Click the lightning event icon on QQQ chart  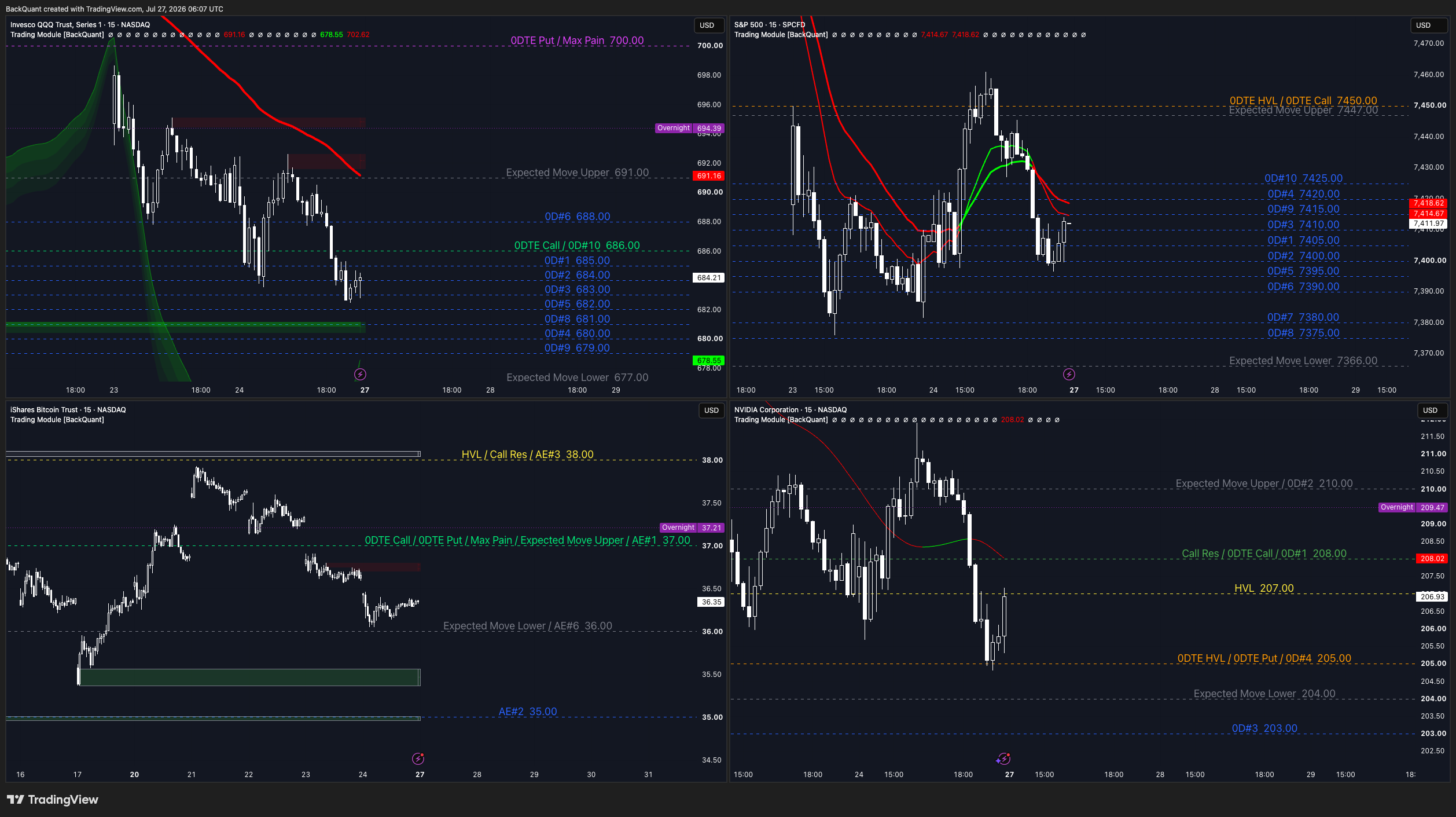pos(360,375)
